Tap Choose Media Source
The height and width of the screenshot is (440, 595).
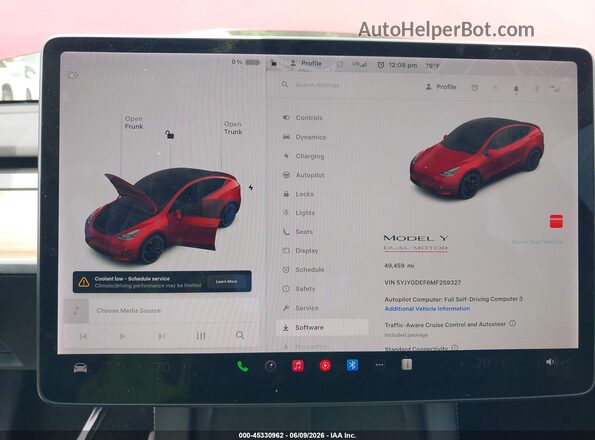128,311
